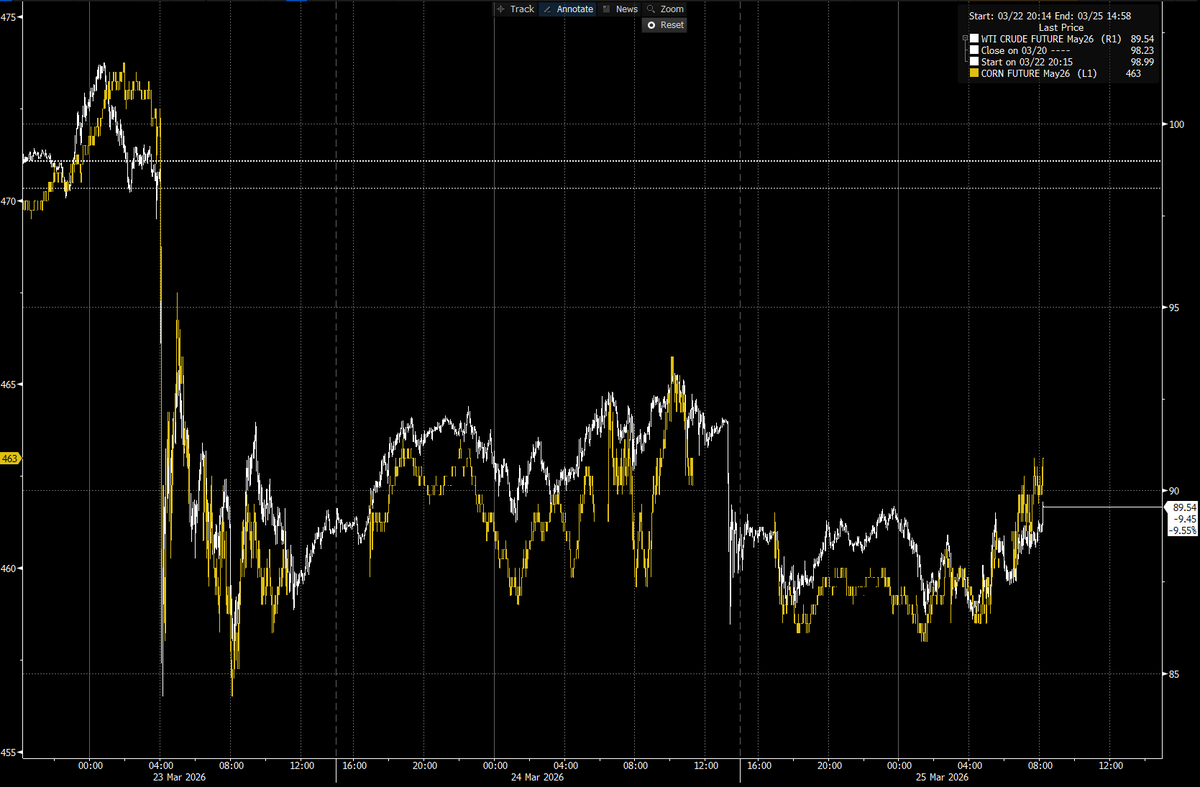The width and height of the screenshot is (1200, 787).
Task: Click the Track crosshair icon
Action: tap(501, 9)
